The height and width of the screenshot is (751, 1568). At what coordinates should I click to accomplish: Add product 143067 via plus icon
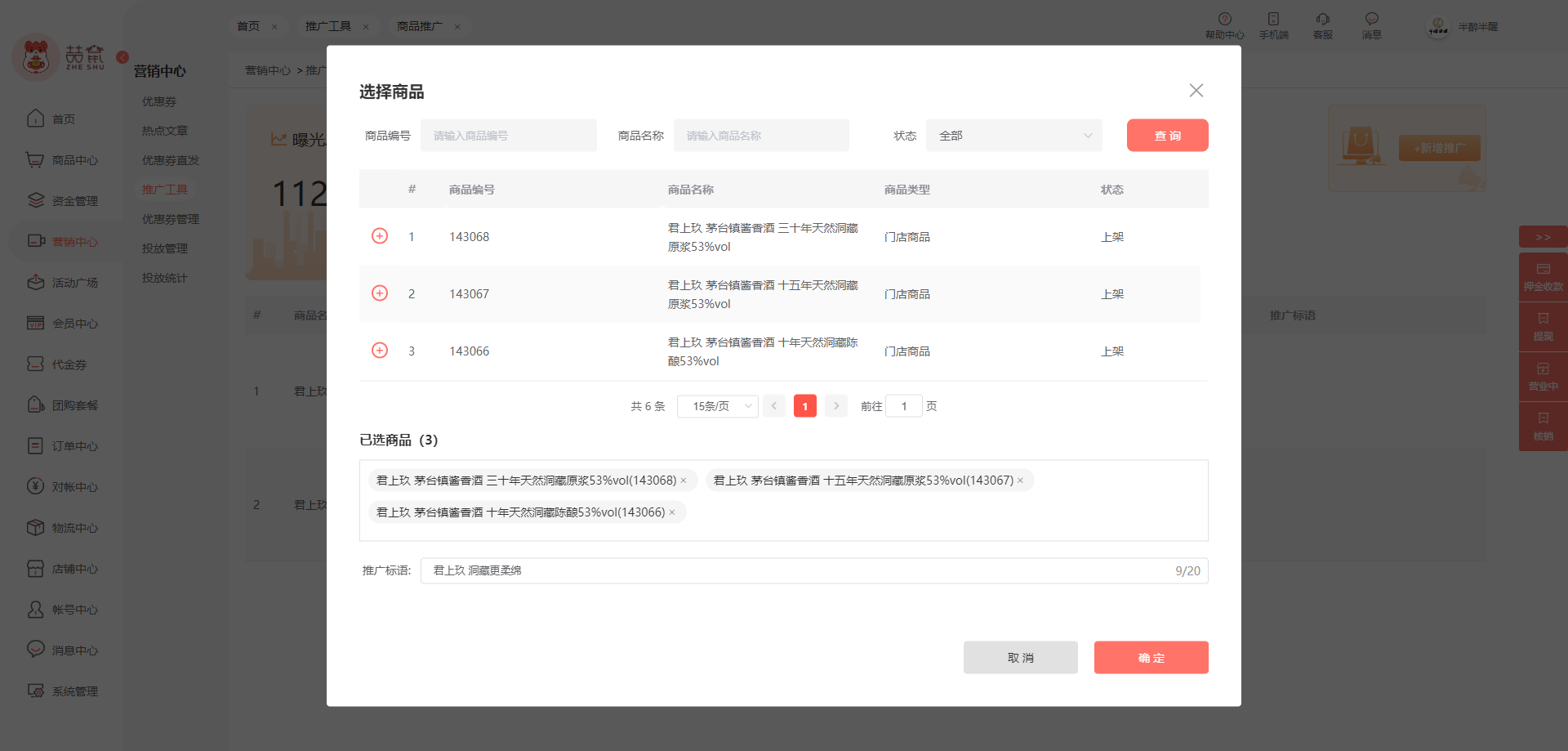coord(380,293)
